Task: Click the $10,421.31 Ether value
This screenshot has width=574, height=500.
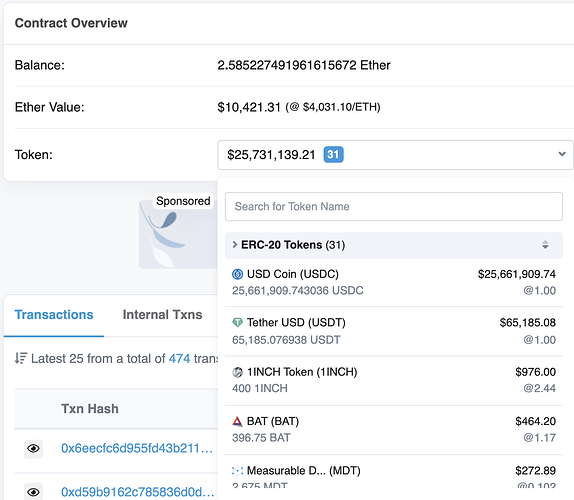Action: pos(249,107)
